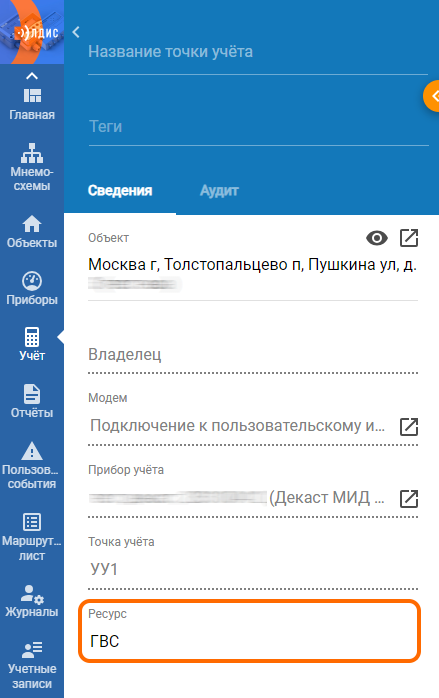This screenshot has height=698, width=439.
Task: Expand the orange side panel handle
Action: tap(432, 96)
